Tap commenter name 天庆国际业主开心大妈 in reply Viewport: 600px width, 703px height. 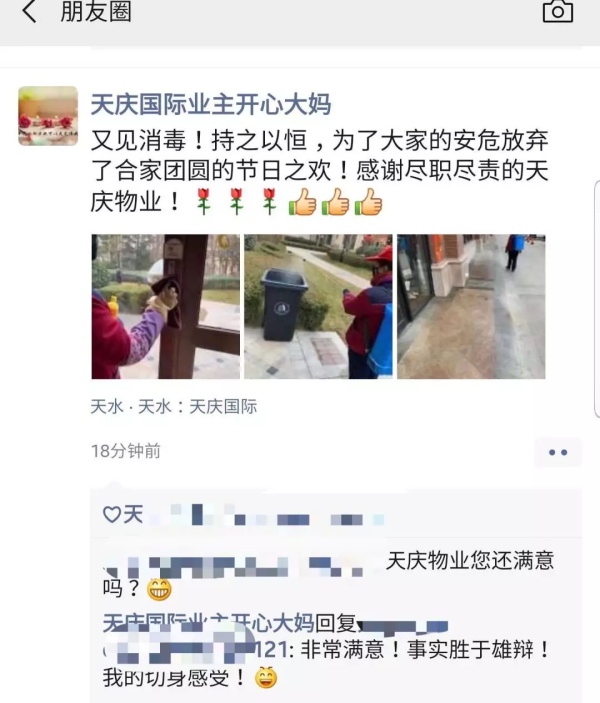click(208, 623)
